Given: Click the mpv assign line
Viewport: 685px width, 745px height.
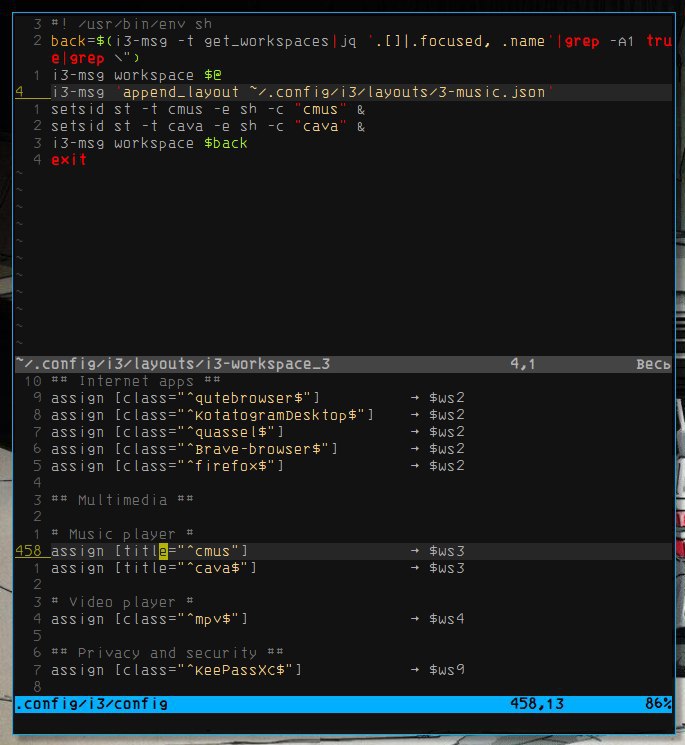Looking at the screenshot, I should [x=257, y=619].
